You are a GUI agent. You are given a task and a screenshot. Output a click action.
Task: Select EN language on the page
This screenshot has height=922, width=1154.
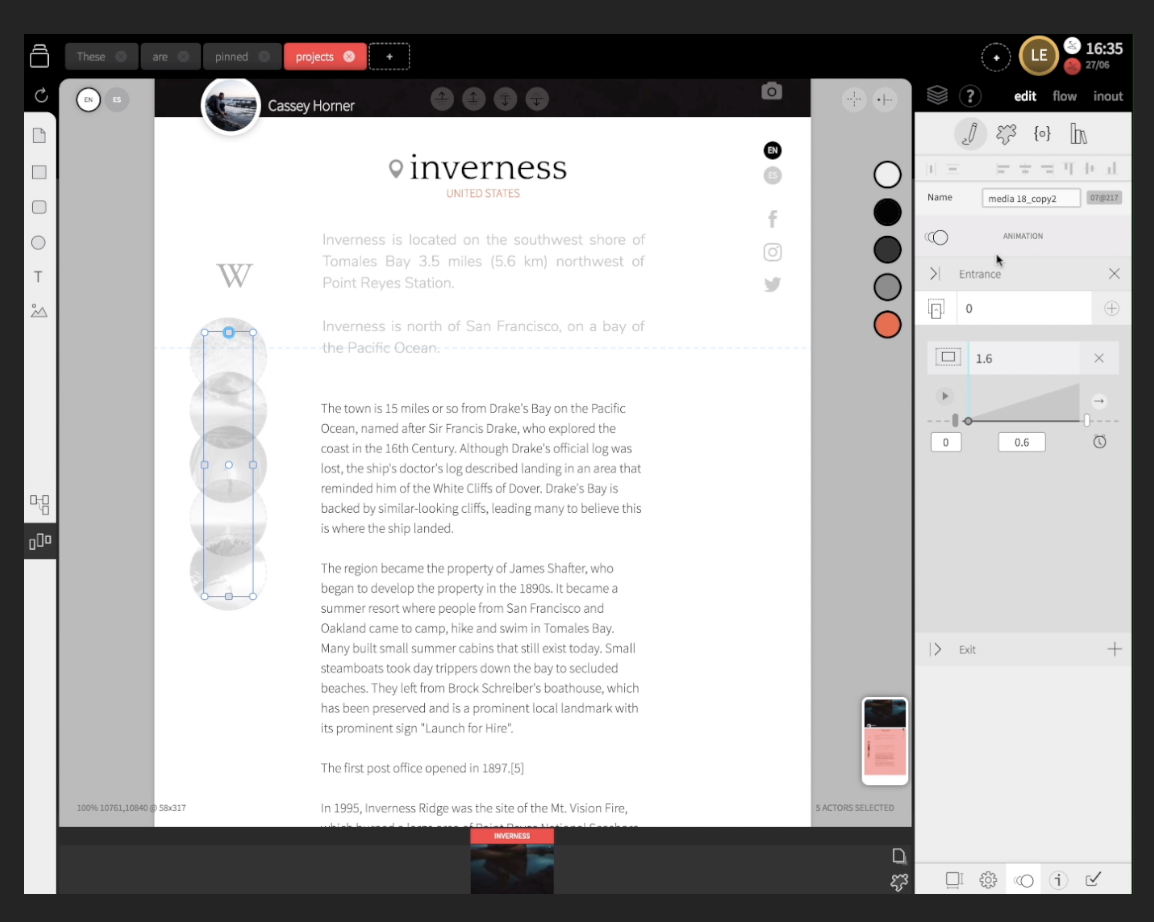click(772, 150)
